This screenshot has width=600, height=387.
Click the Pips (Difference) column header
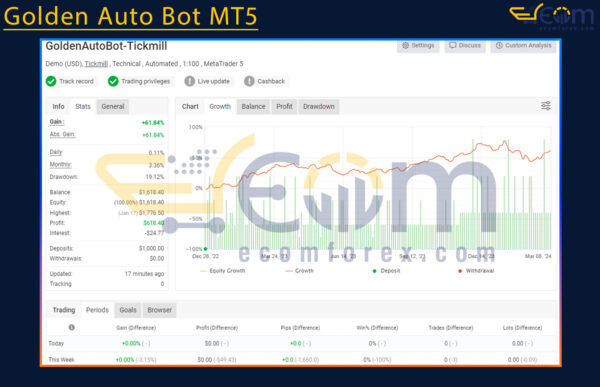coord(300,328)
